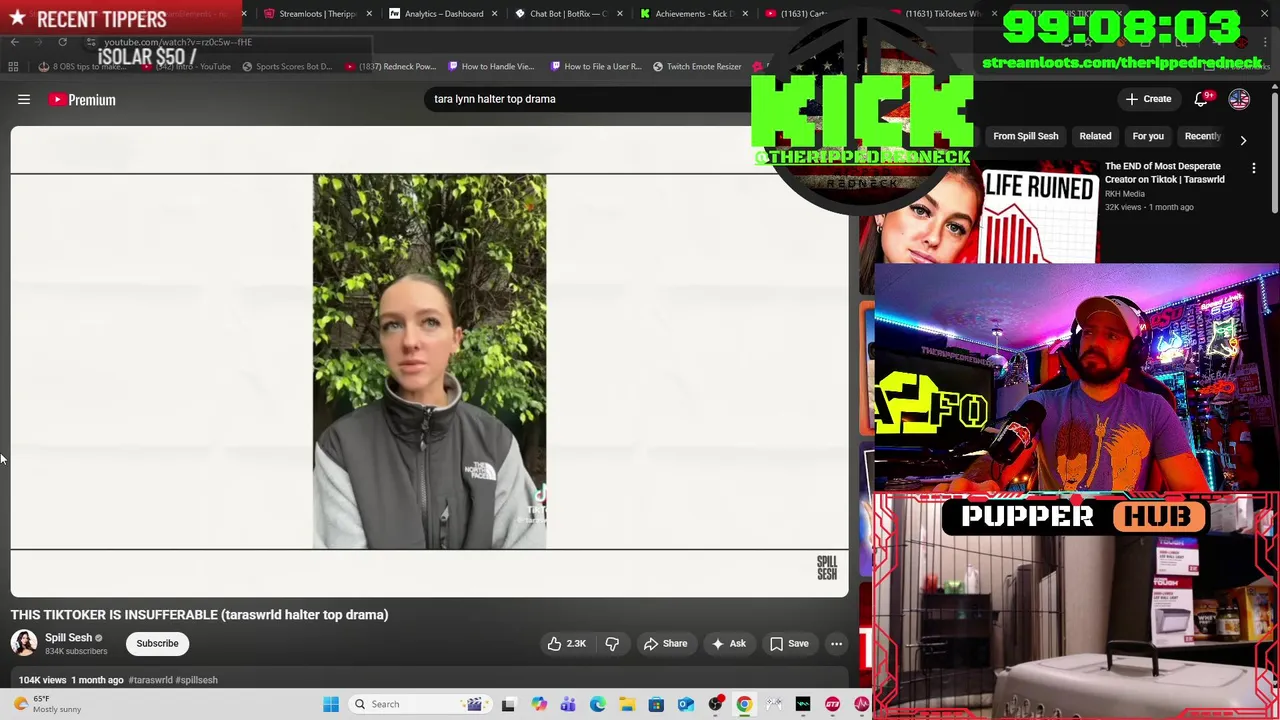This screenshot has width=1280, height=720.
Task: Open Microsoft Teams on taskbar
Action: (568, 704)
